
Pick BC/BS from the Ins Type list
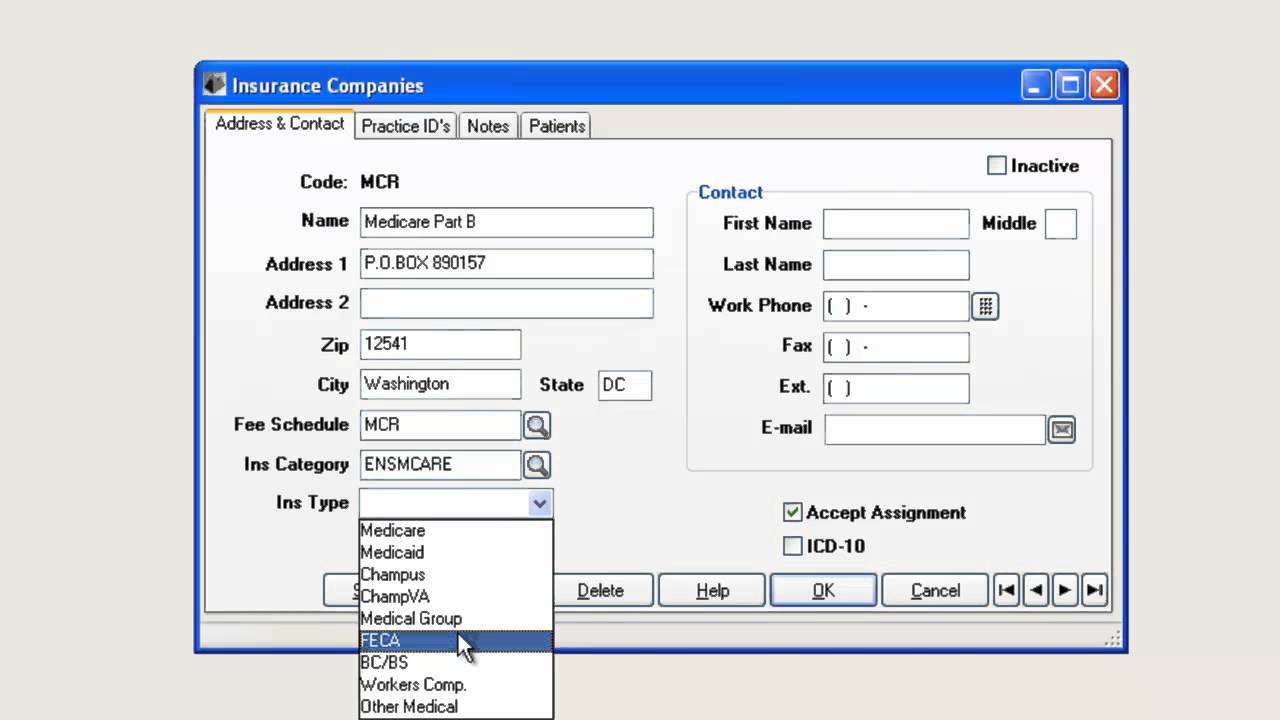[x=455, y=663]
